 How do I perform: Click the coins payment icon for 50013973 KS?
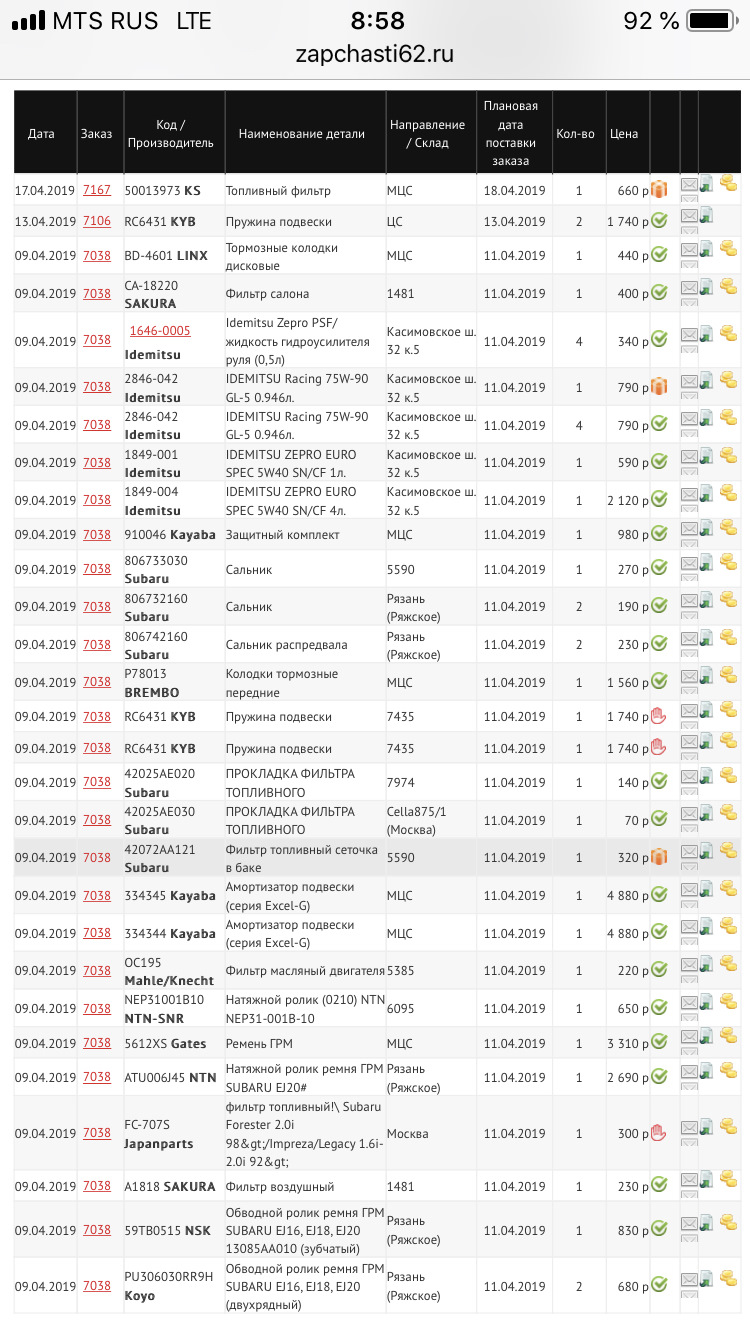tap(728, 183)
